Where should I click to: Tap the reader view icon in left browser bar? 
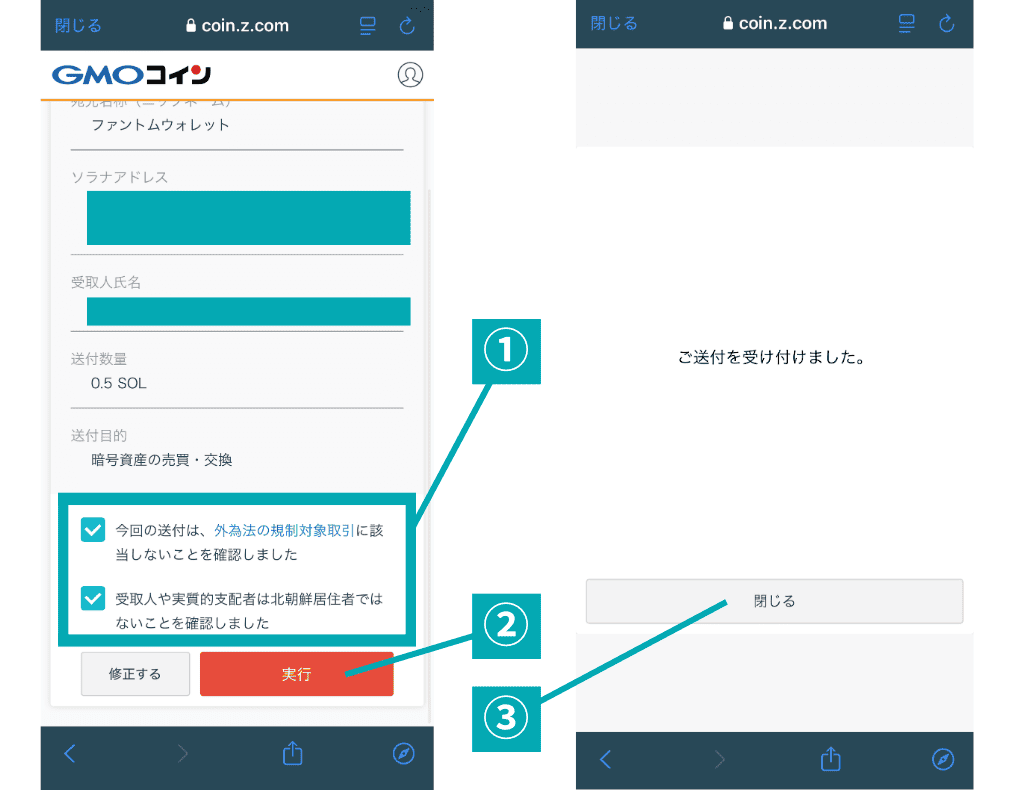(x=368, y=26)
